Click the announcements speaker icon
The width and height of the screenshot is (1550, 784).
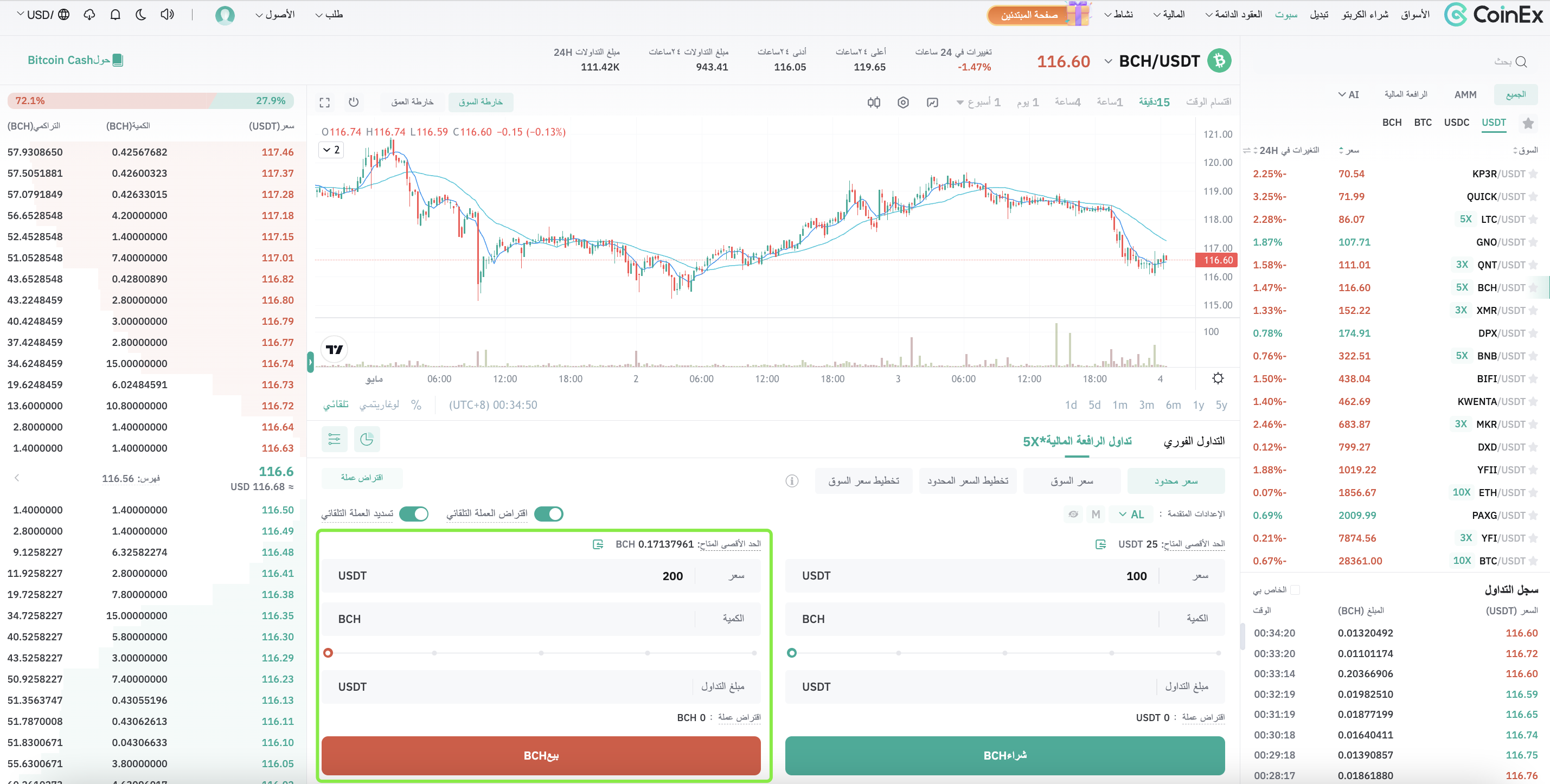[x=167, y=15]
